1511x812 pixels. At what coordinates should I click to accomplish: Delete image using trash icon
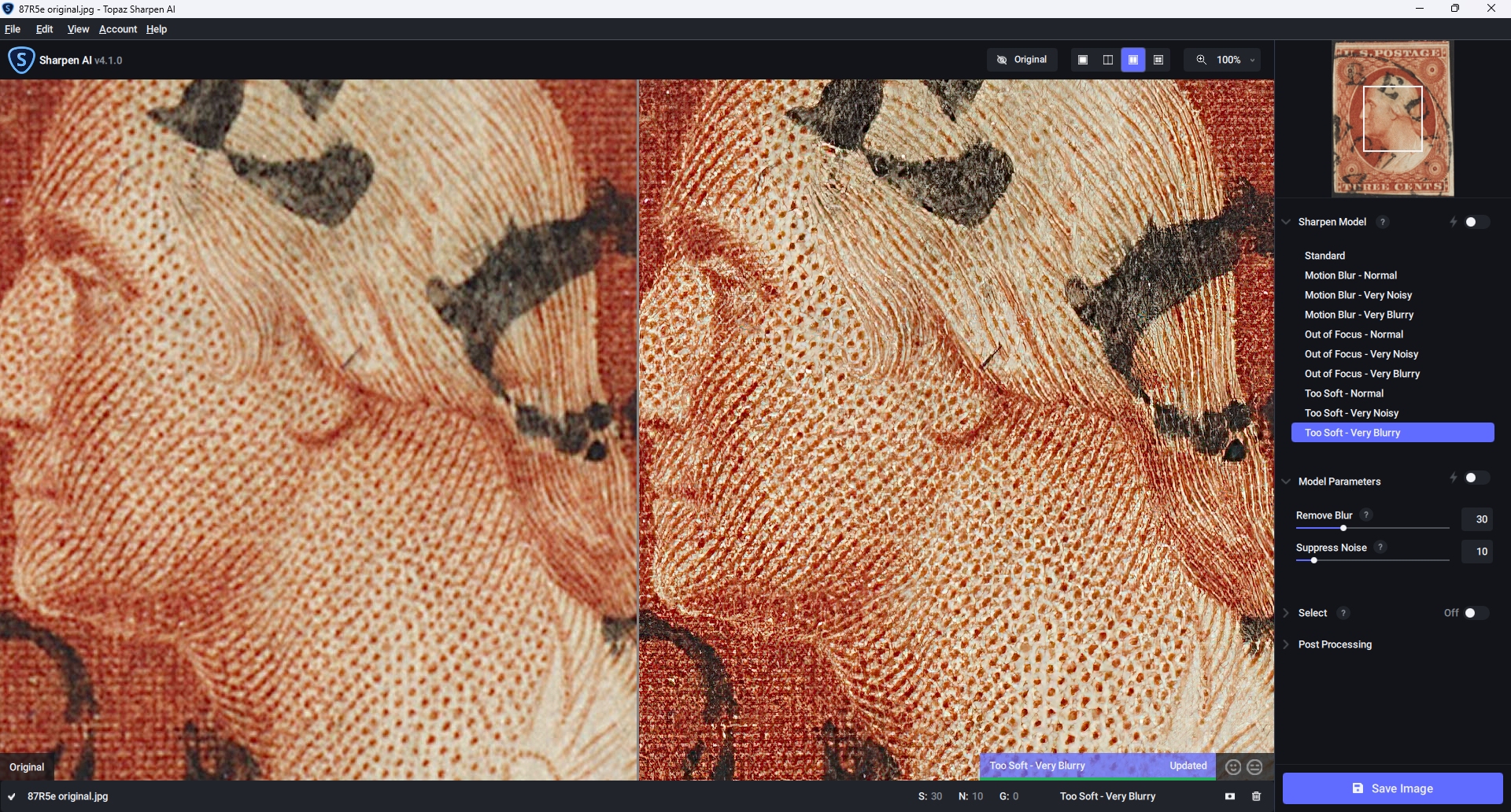tap(1256, 796)
